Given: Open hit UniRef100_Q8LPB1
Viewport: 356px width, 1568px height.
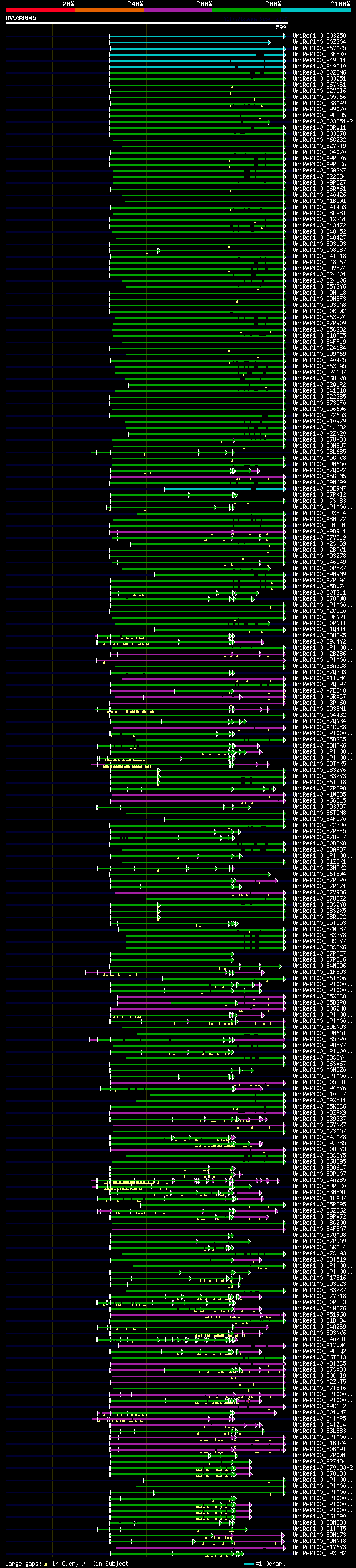Looking at the screenshot, I should point(319,213).
